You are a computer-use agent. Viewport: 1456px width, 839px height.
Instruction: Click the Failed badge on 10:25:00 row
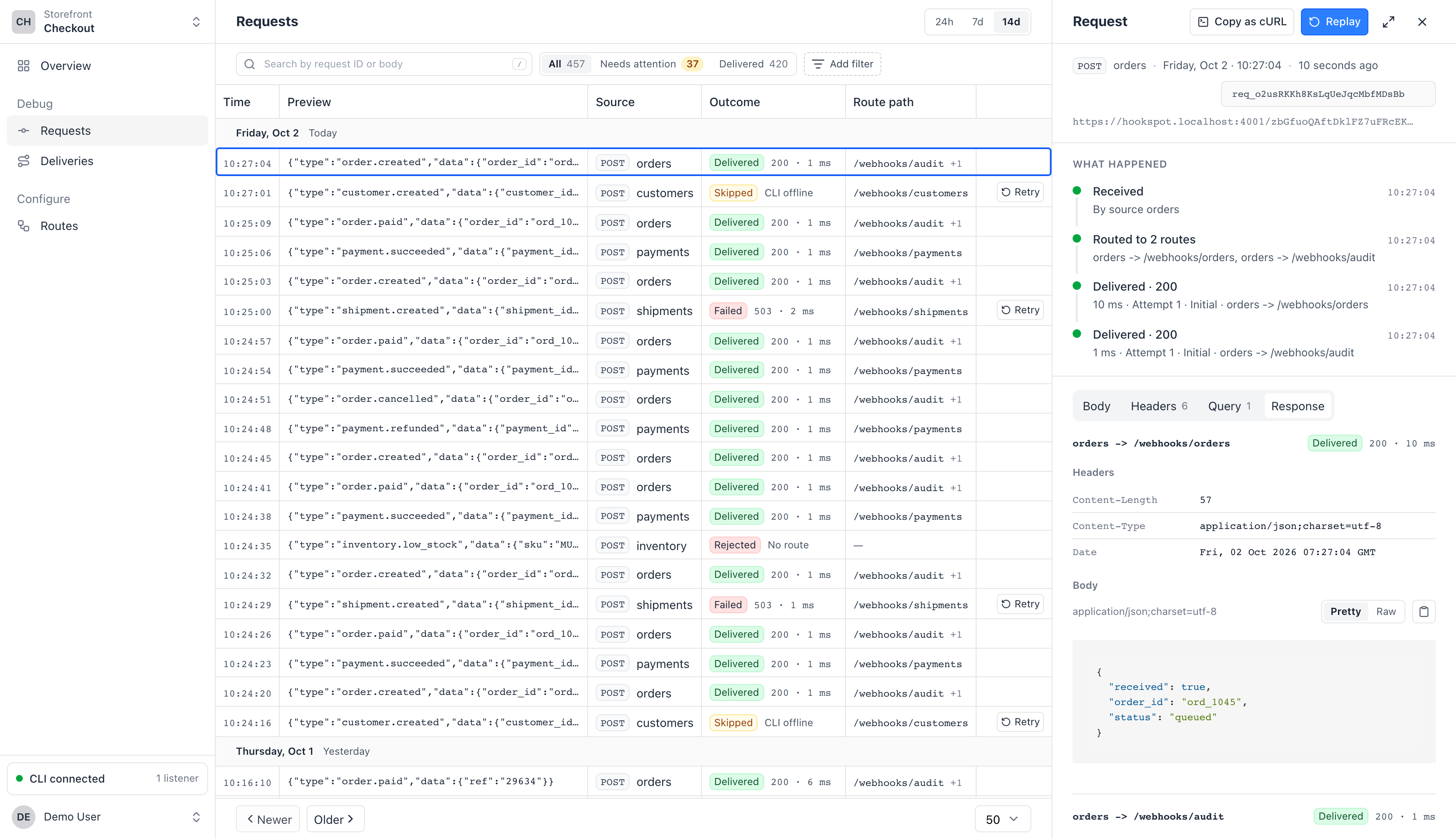pyautogui.click(x=728, y=311)
